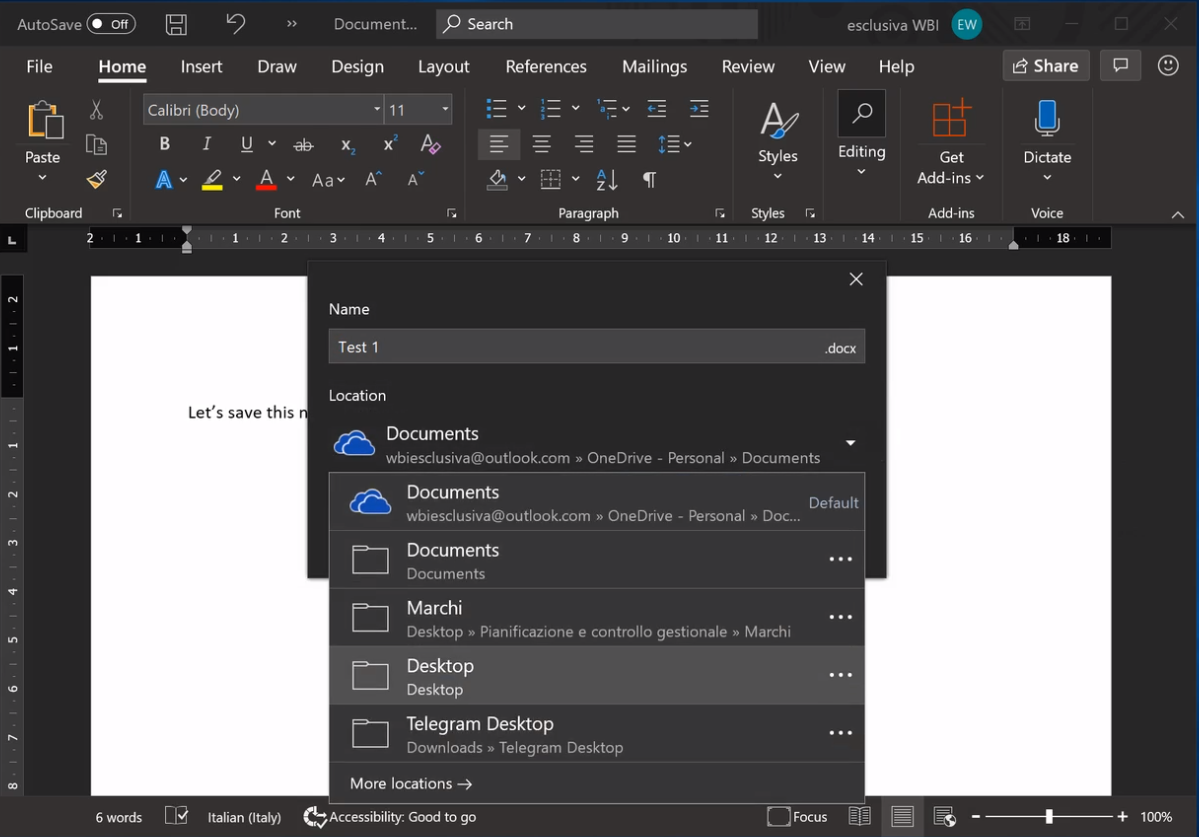The image size is (1199, 837).
Task: Sort the selected text alphabetically
Action: coord(607,180)
